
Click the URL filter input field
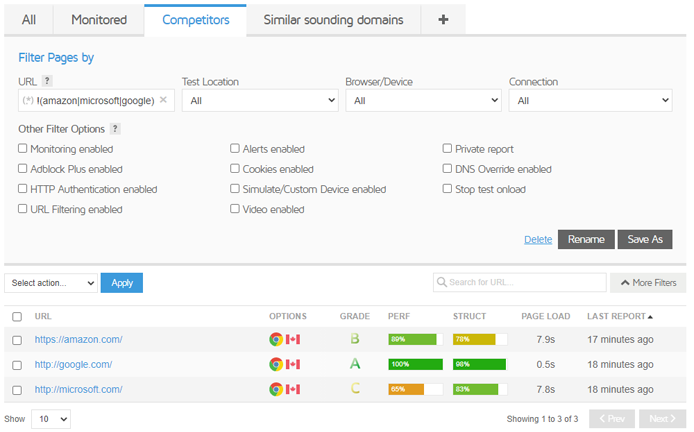[96, 100]
